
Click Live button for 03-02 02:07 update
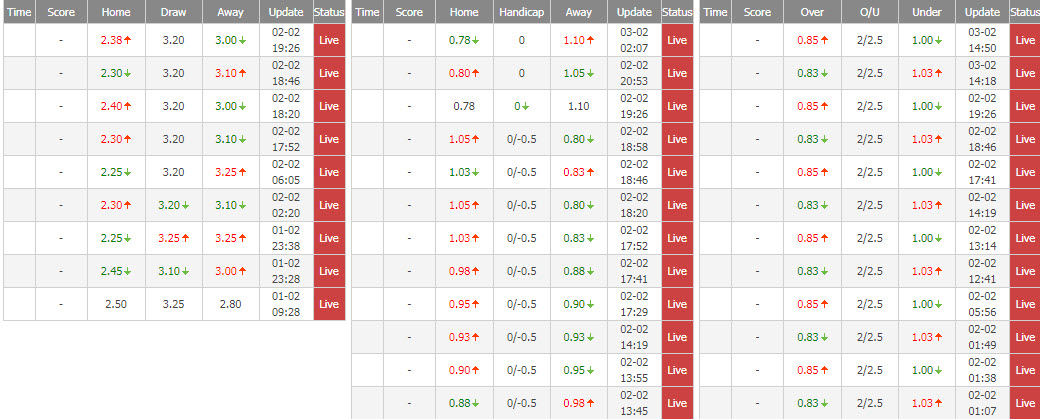point(677,41)
